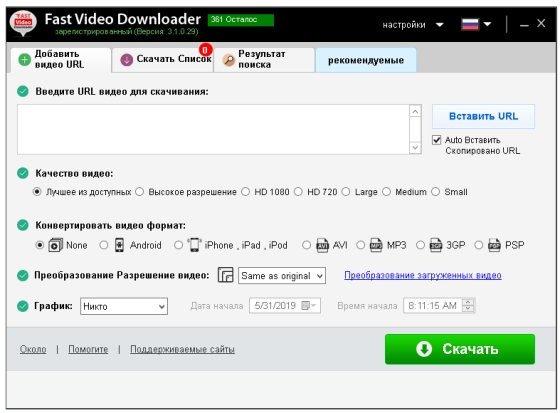Click the purple download list icon

point(126,60)
